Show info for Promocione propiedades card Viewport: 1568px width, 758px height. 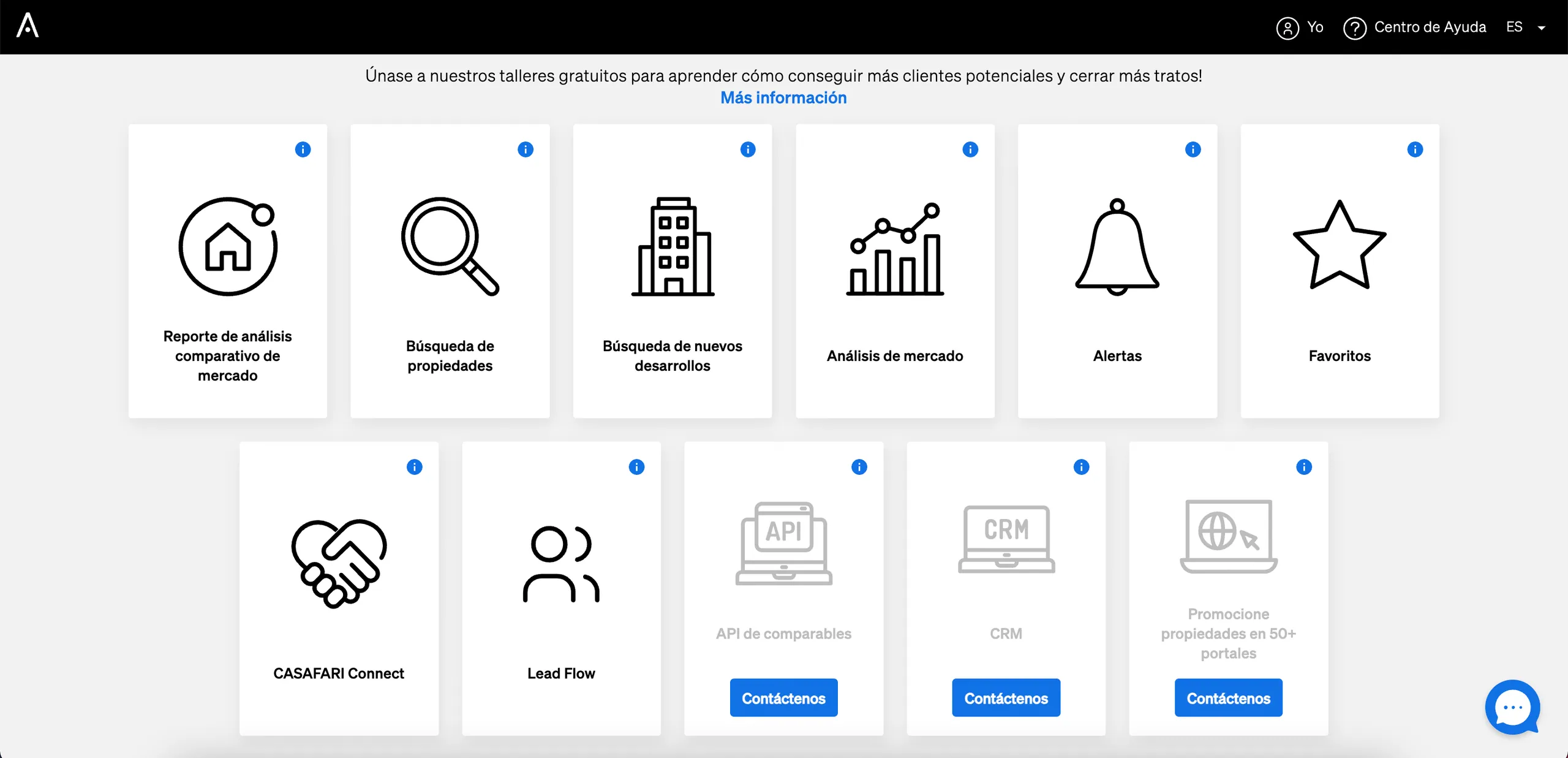1304,467
